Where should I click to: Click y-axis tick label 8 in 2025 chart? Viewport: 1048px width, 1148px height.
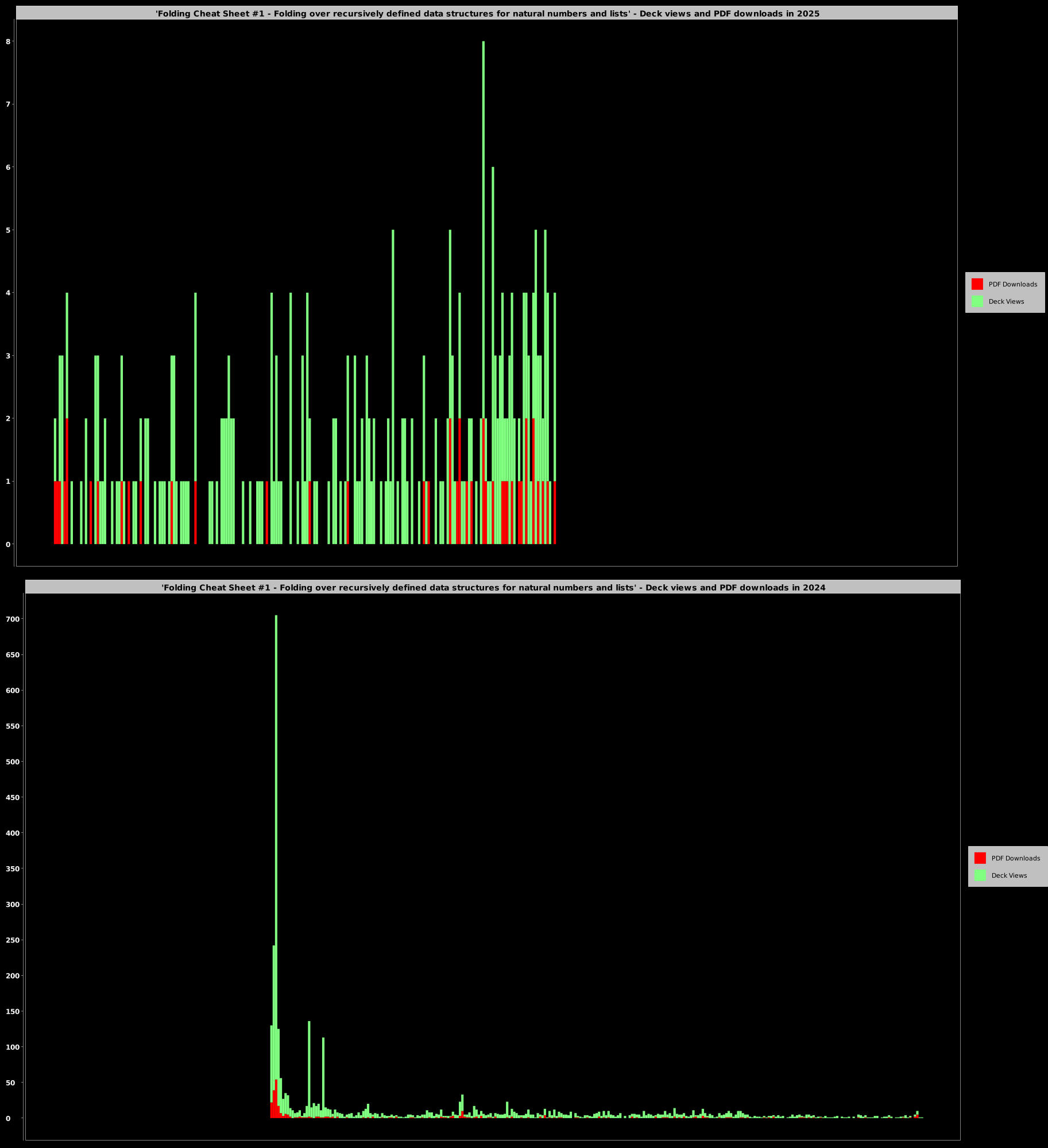click(8, 41)
